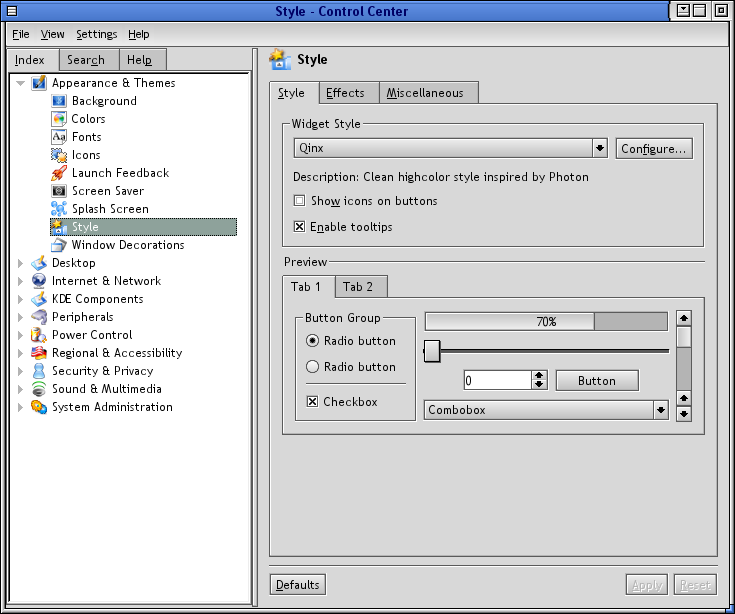Click the Style header icon in right pane
This screenshot has height=614, width=735.
pyautogui.click(x=280, y=60)
